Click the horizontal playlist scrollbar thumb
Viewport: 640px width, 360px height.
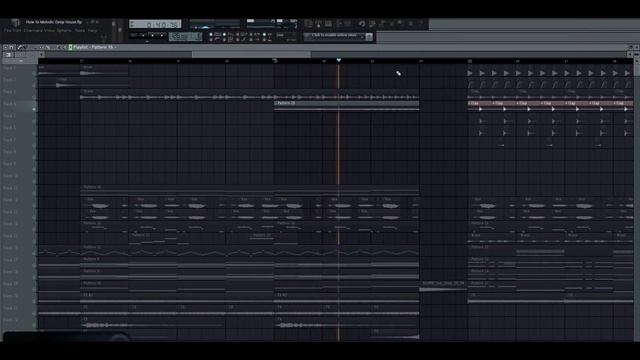click(x=251, y=54)
